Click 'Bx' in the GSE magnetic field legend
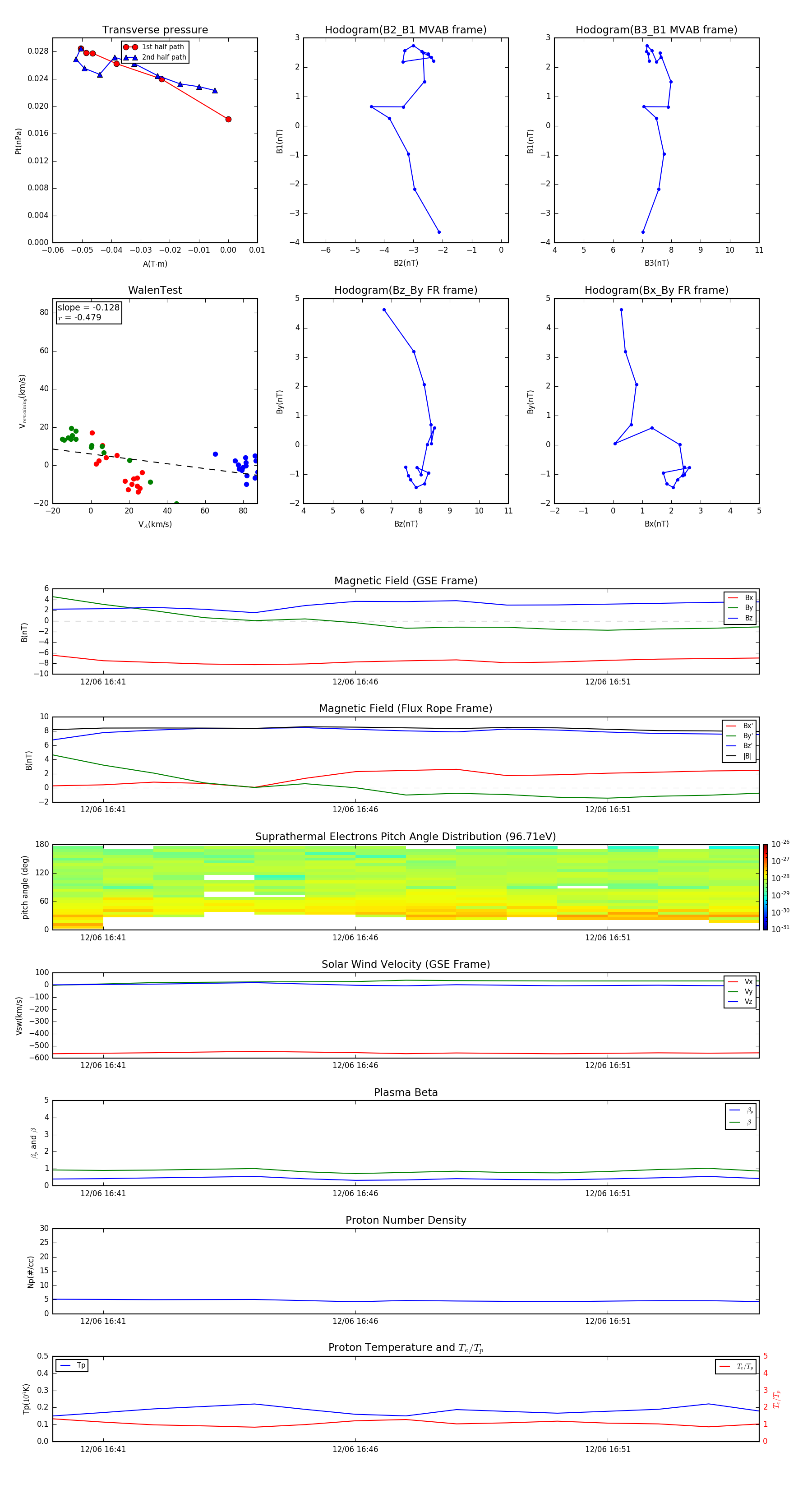 (740, 598)
